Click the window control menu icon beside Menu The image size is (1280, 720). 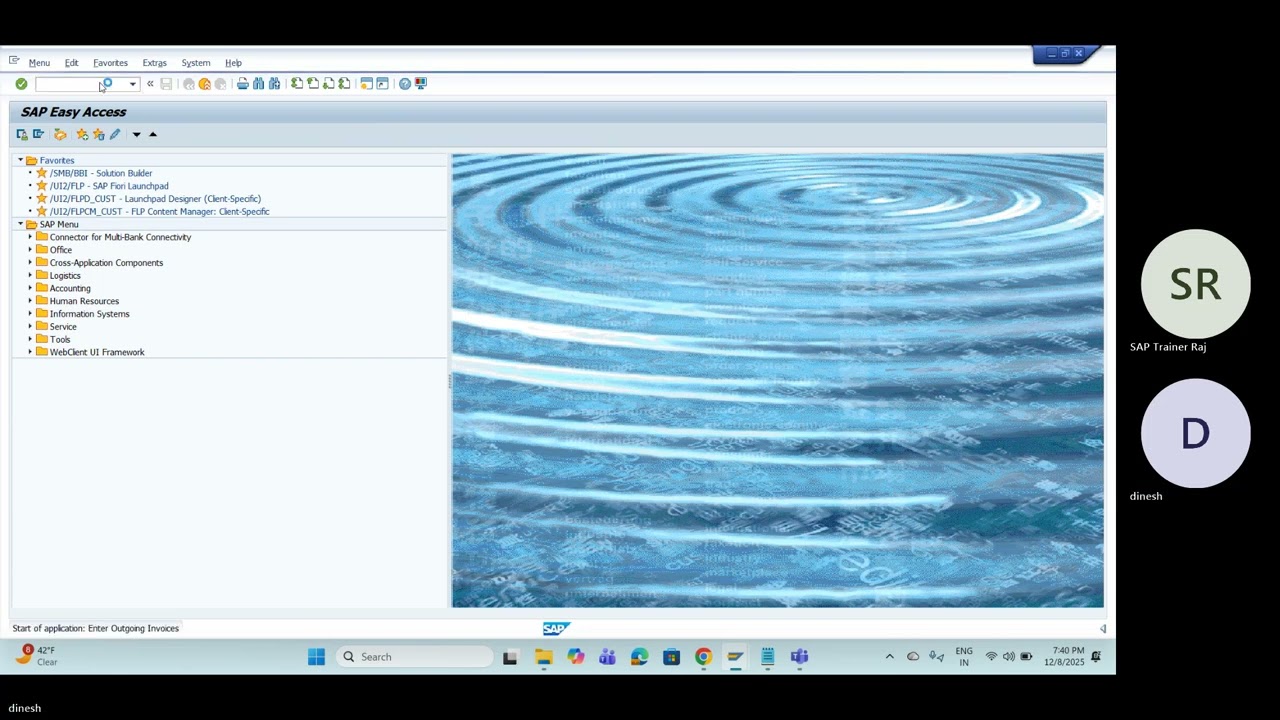[x=14, y=61]
